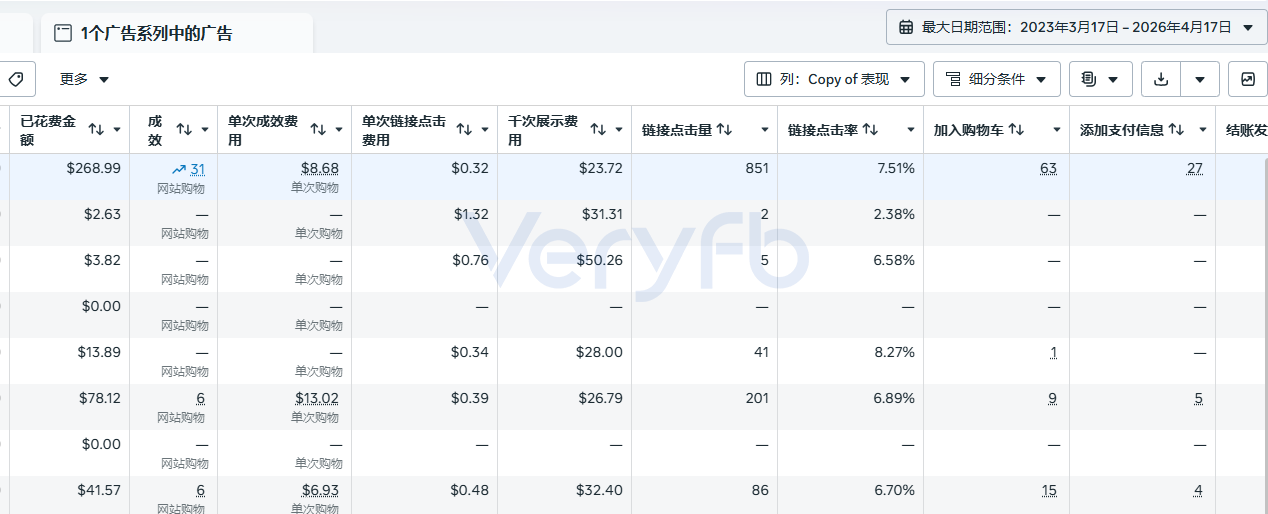
Task: Open the 最大日期范围 date range picker
Action: (1076, 27)
